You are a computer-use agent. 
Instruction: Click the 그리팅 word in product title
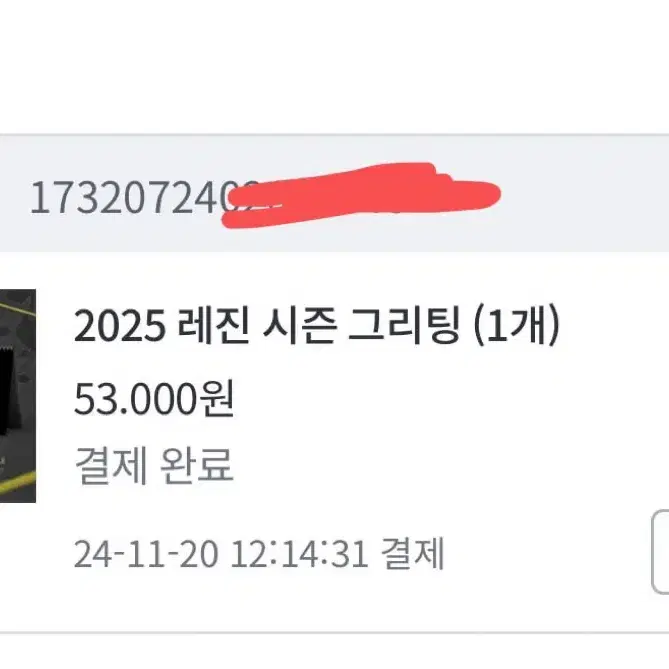[404, 325]
